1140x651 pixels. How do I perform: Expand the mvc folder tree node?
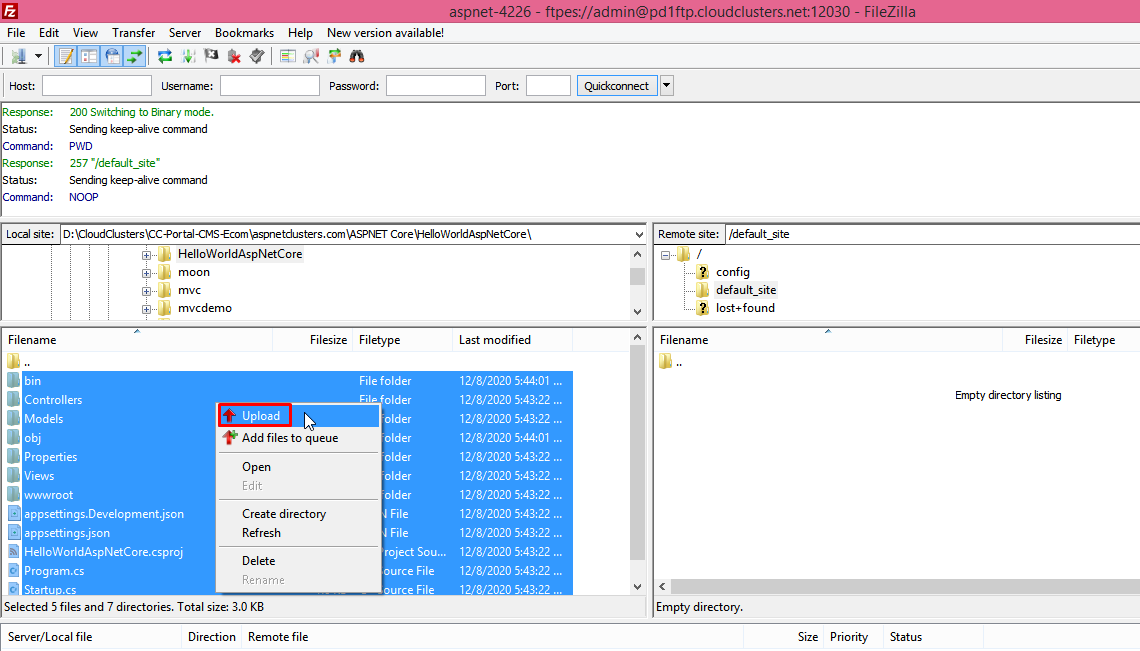point(146,291)
